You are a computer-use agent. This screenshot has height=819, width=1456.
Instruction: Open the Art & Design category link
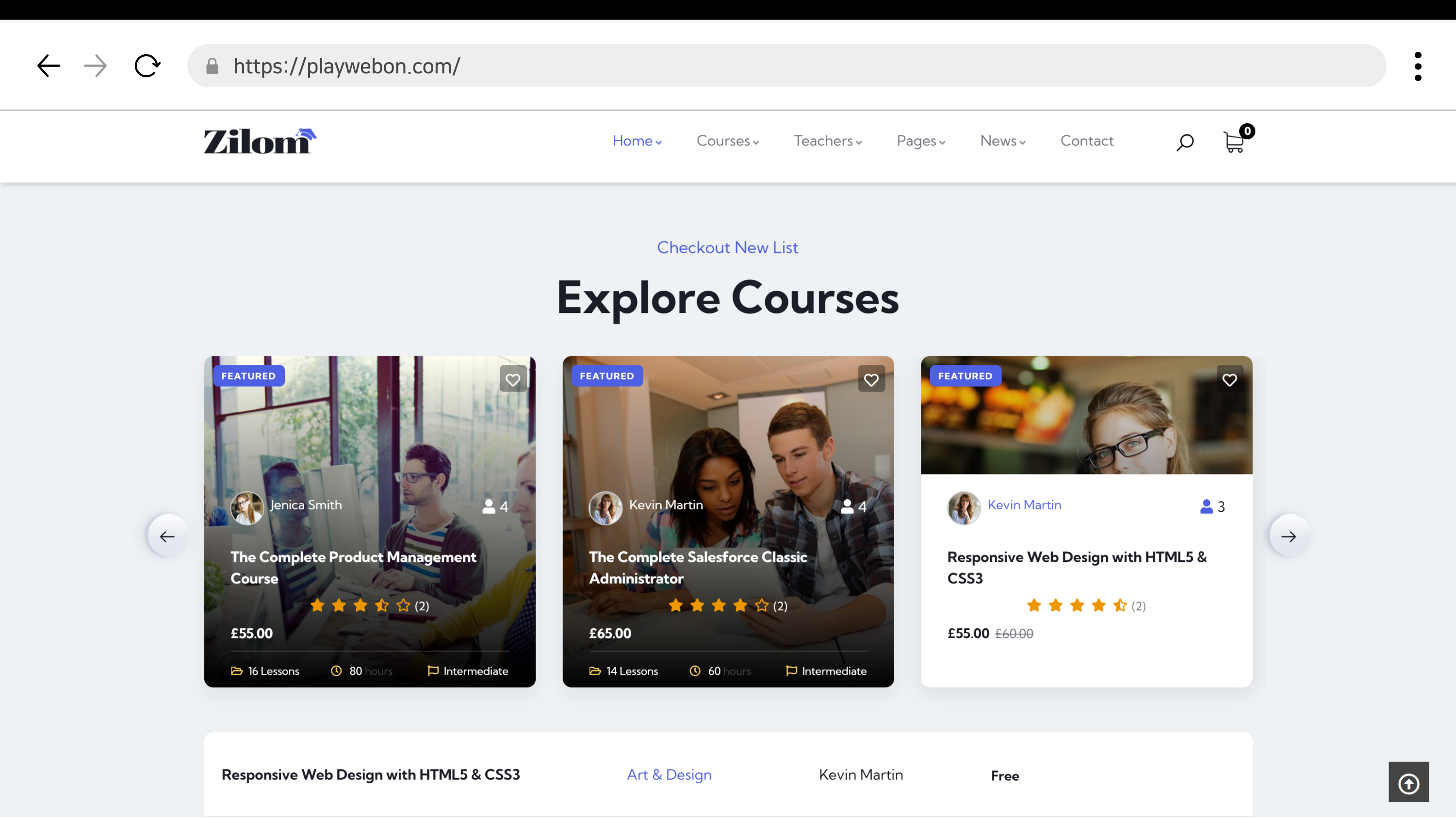[x=669, y=774]
